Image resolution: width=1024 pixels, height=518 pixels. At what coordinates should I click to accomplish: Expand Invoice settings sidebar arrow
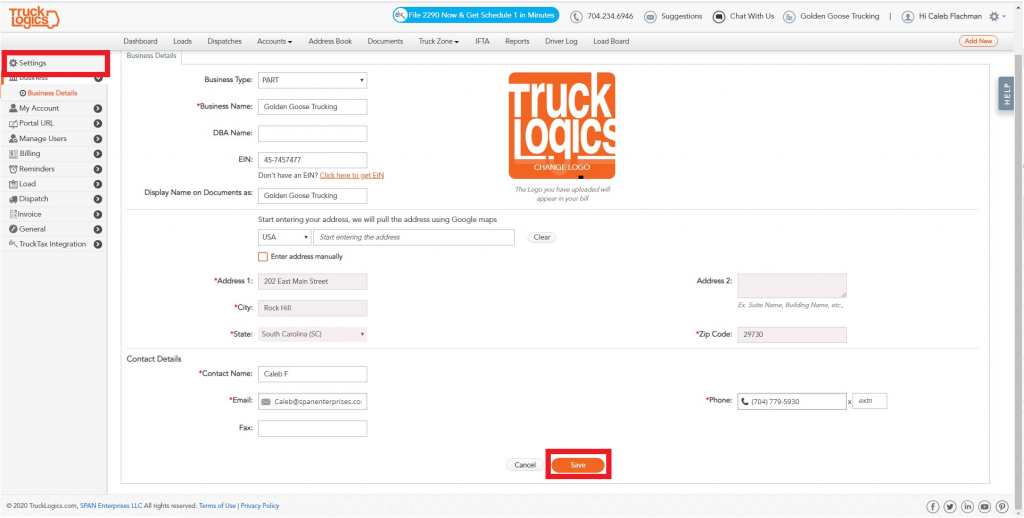(98, 214)
